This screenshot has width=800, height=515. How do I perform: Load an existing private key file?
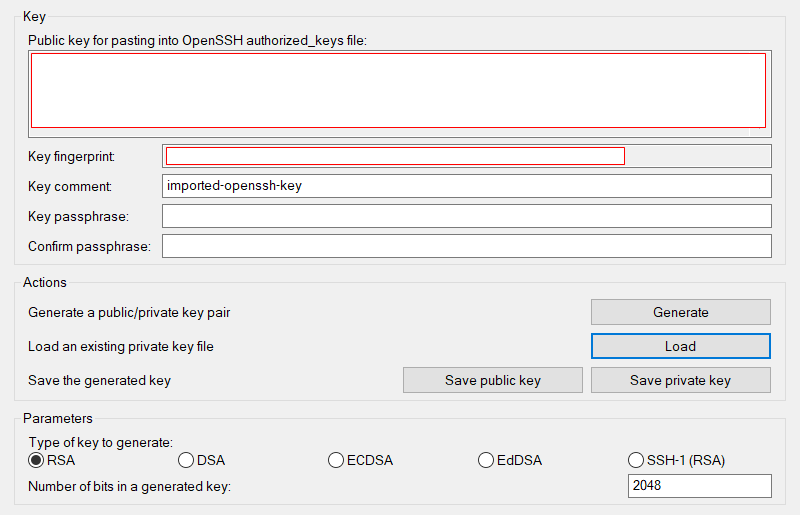click(681, 346)
